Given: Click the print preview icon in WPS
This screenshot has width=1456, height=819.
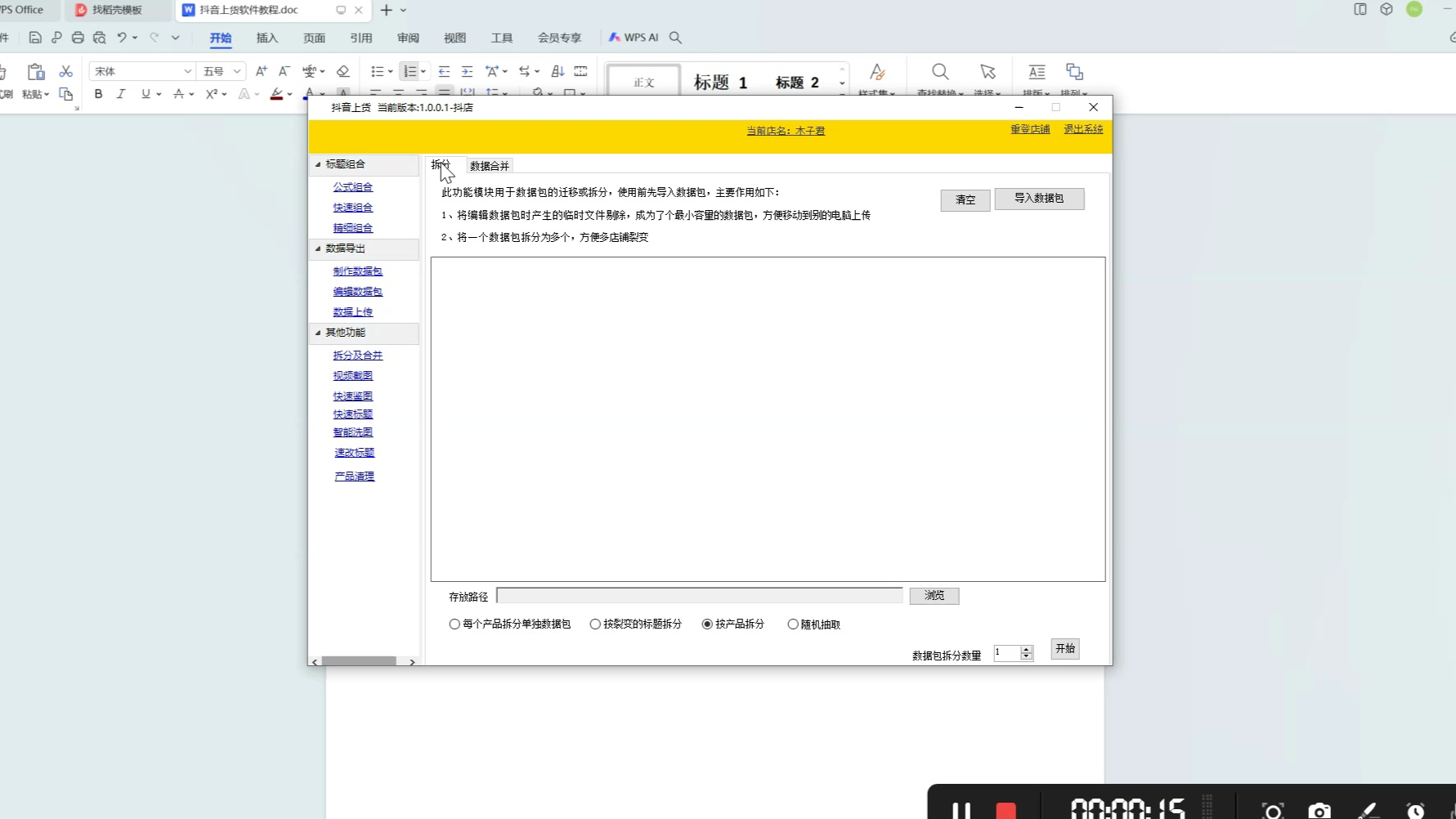Looking at the screenshot, I should pos(99,38).
